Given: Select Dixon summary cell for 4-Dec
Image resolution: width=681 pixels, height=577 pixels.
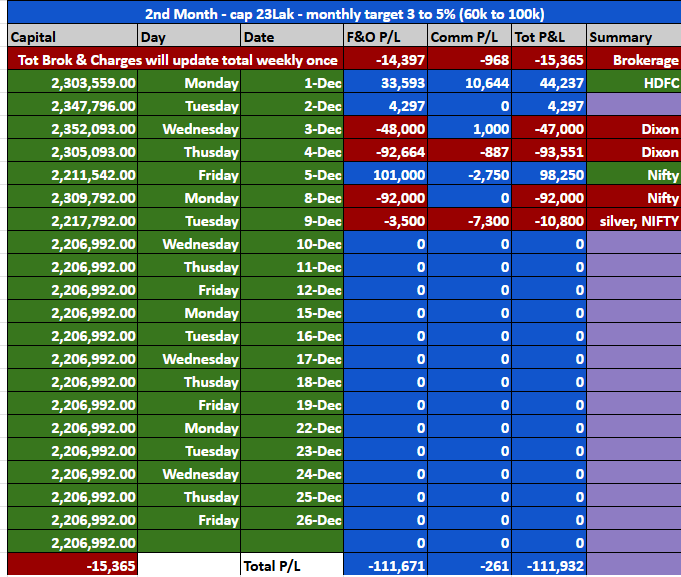Looking at the screenshot, I should (x=634, y=152).
